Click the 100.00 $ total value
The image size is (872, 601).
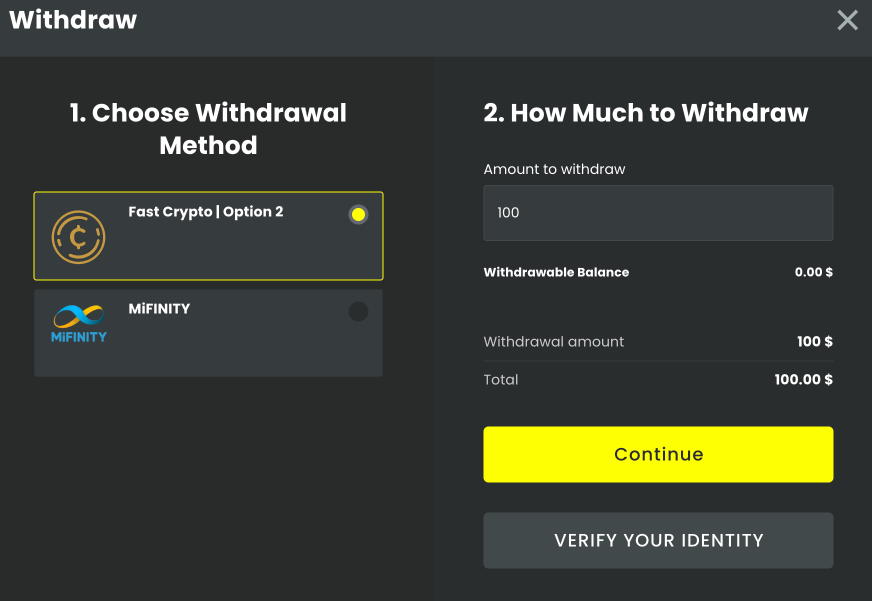coord(803,380)
